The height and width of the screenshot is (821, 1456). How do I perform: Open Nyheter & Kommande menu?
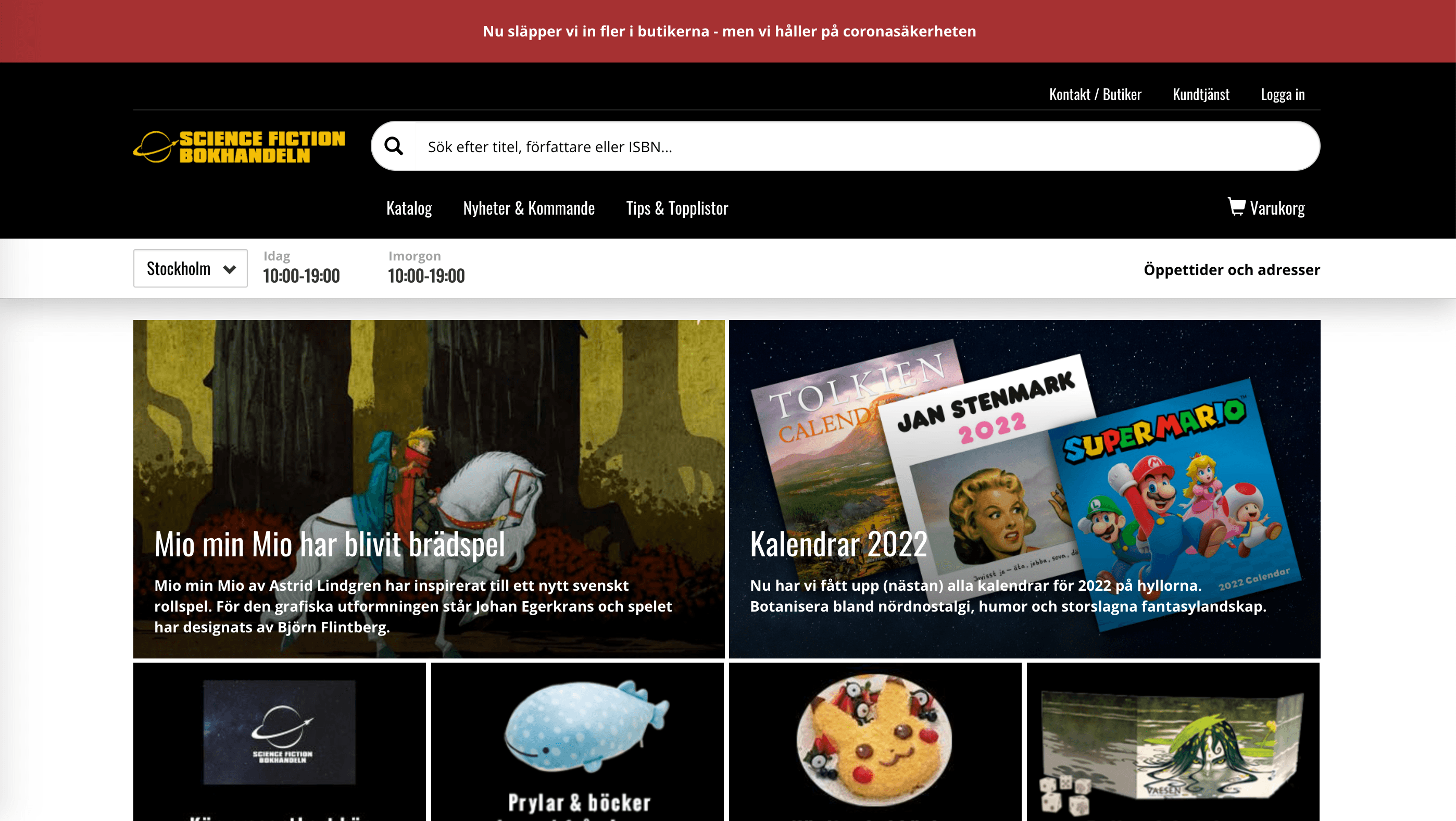[x=529, y=208]
